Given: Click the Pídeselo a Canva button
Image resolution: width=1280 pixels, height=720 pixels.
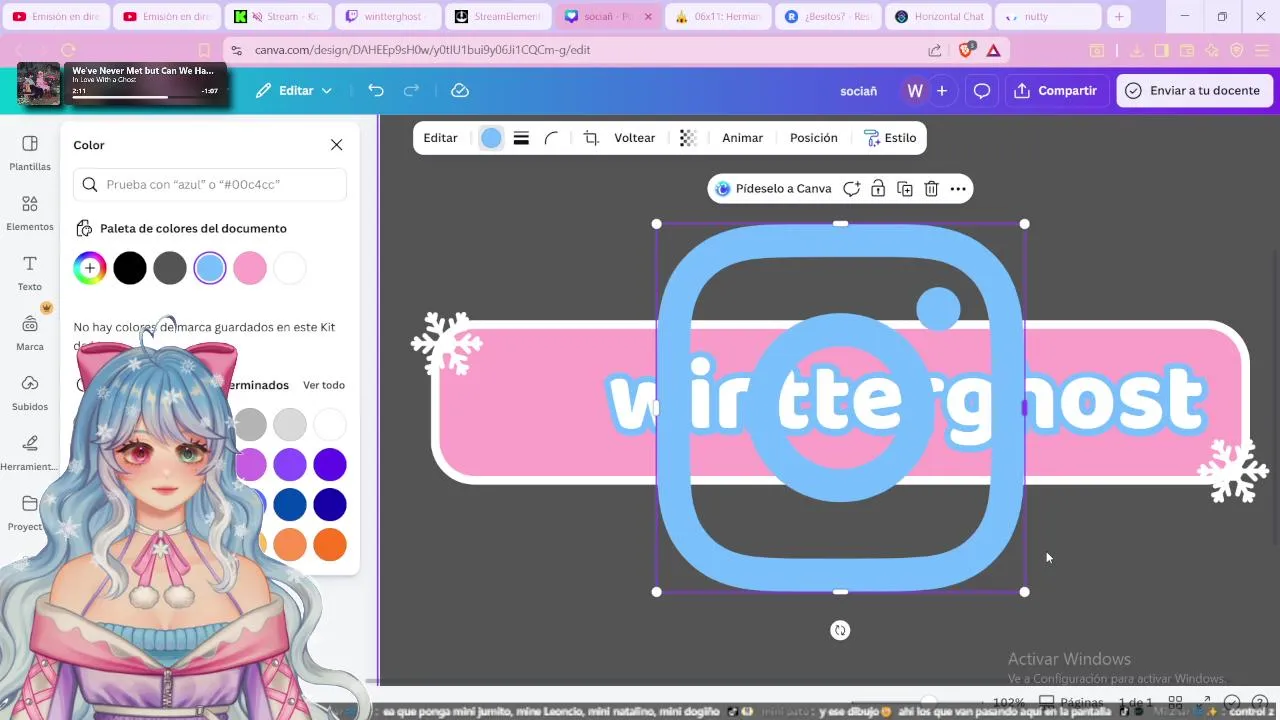Looking at the screenshot, I should (774, 189).
